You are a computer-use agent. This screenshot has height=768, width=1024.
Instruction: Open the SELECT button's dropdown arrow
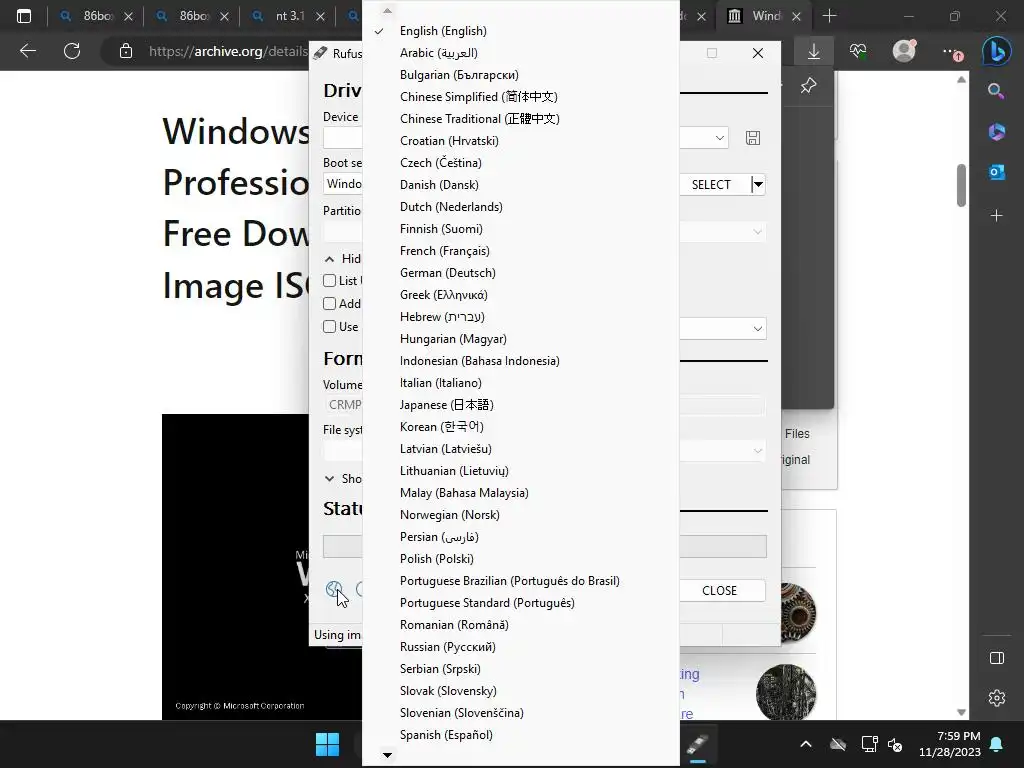coord(758,185)
